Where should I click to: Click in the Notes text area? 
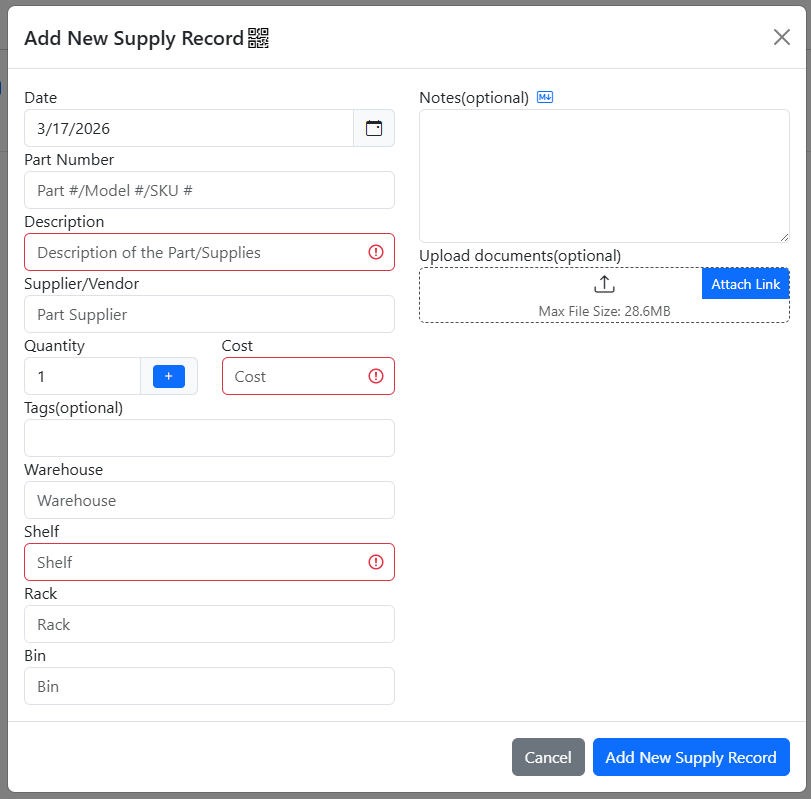coord(604,175)
